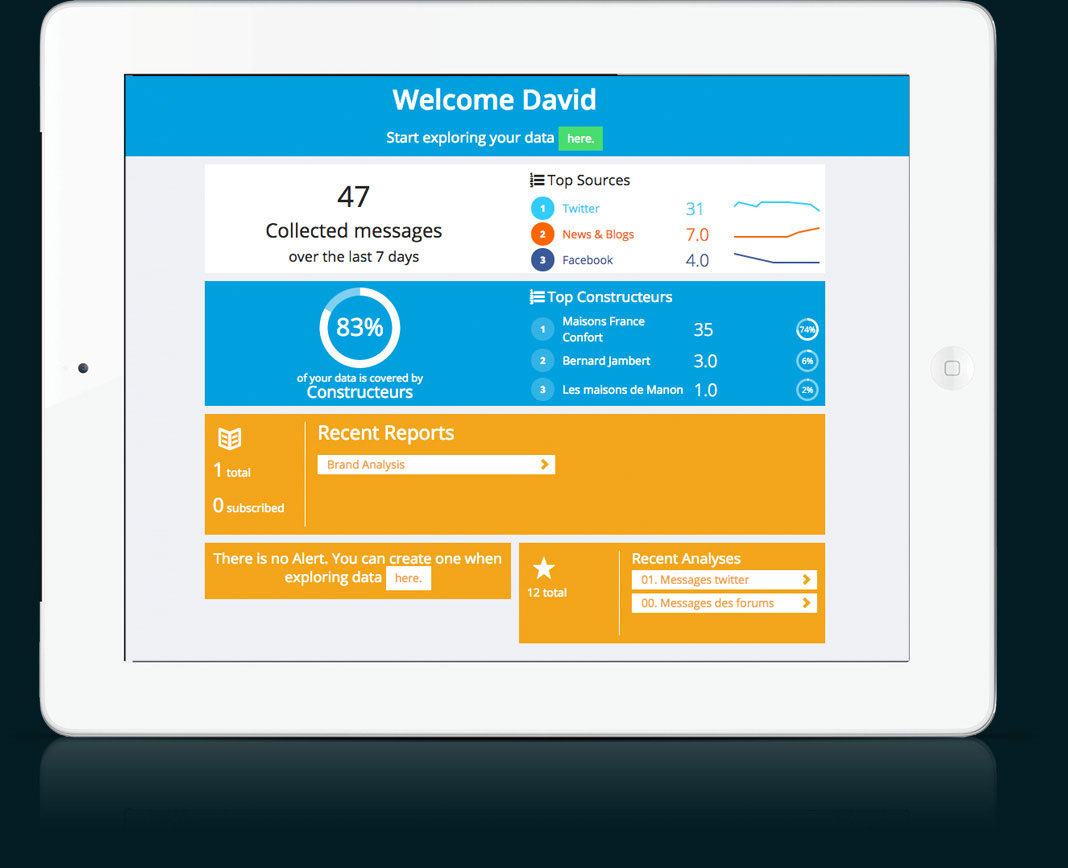Click Maisons France Confort rank 1 badge
Image resolution: width=1068 pixels, height=868 pixels.
point(543,329)
